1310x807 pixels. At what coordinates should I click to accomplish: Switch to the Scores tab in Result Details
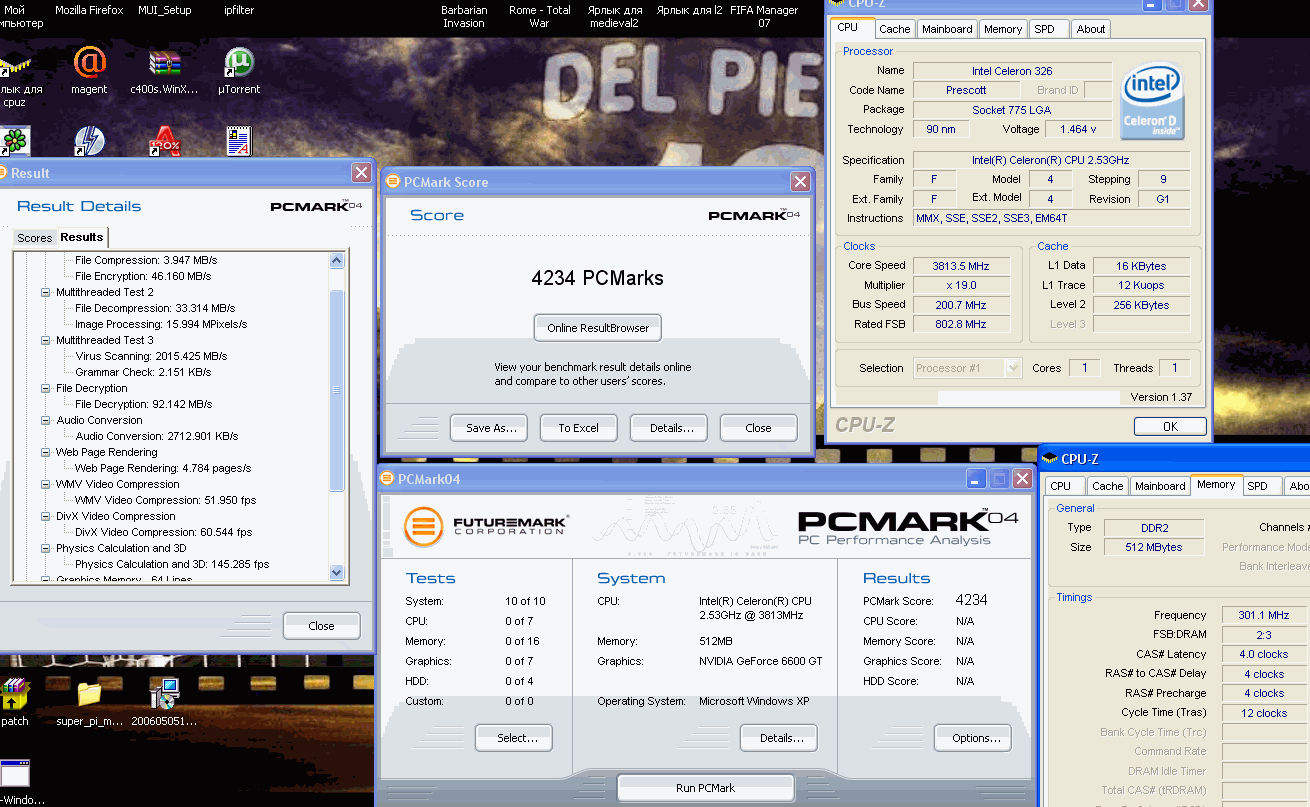pos(34,238)
